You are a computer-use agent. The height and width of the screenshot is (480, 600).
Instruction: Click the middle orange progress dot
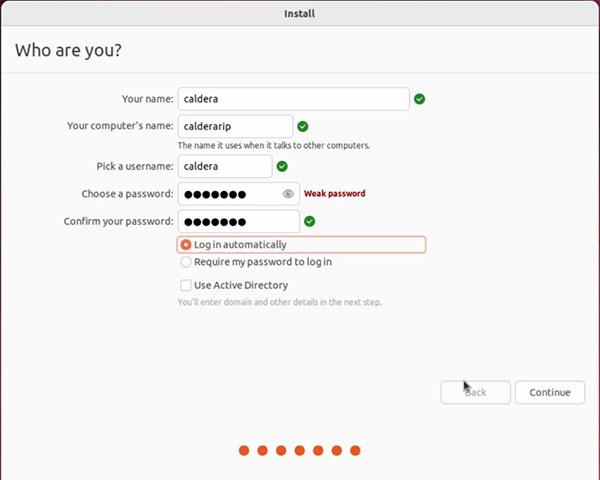299,451
